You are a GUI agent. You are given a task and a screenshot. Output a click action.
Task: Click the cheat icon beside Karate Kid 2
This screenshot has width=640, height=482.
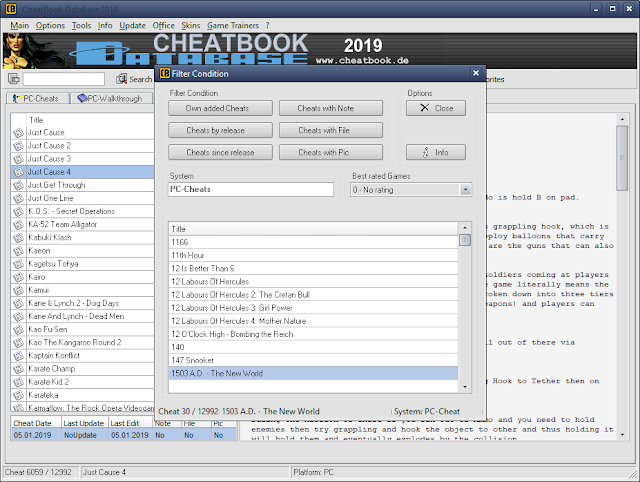[x=18, y=382]
